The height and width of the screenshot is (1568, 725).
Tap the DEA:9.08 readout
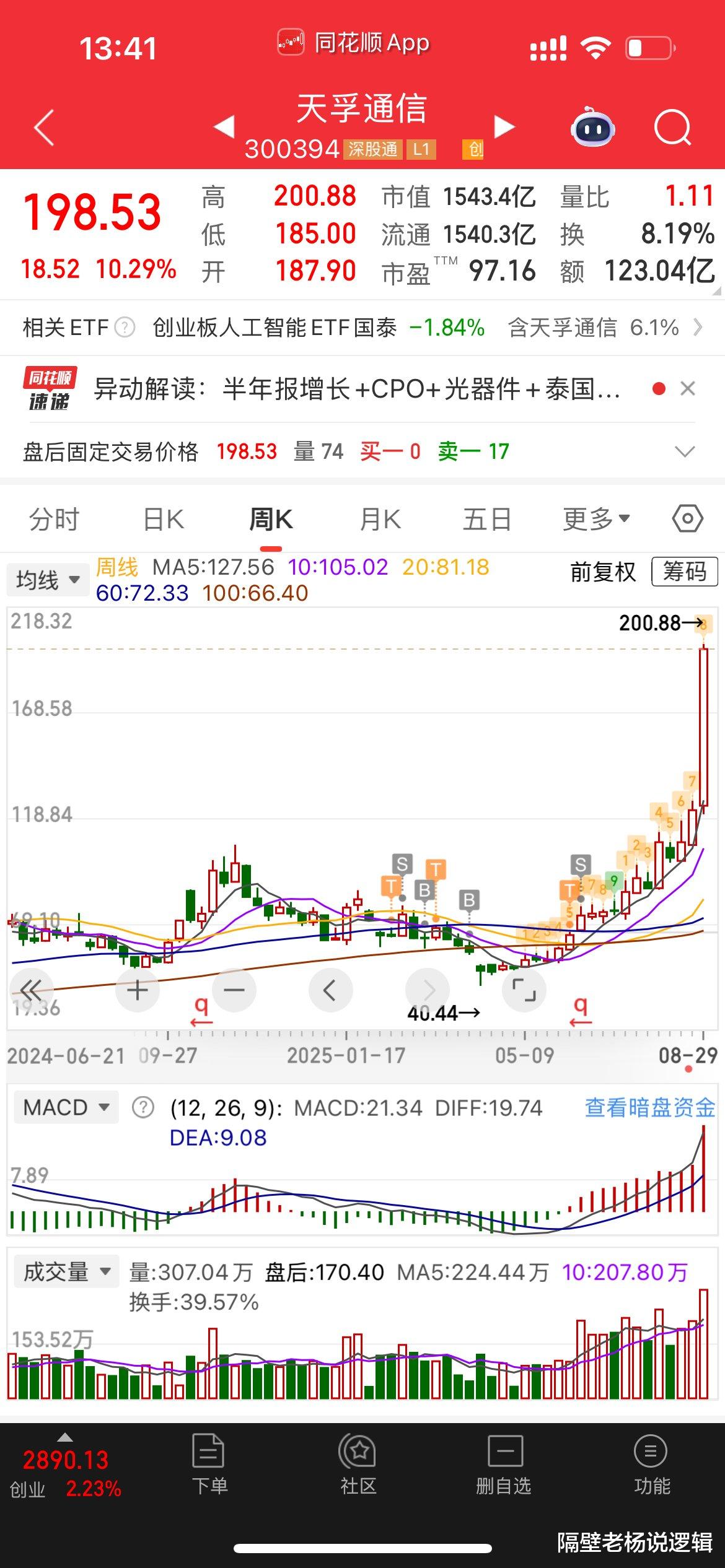pos(218,1137)
